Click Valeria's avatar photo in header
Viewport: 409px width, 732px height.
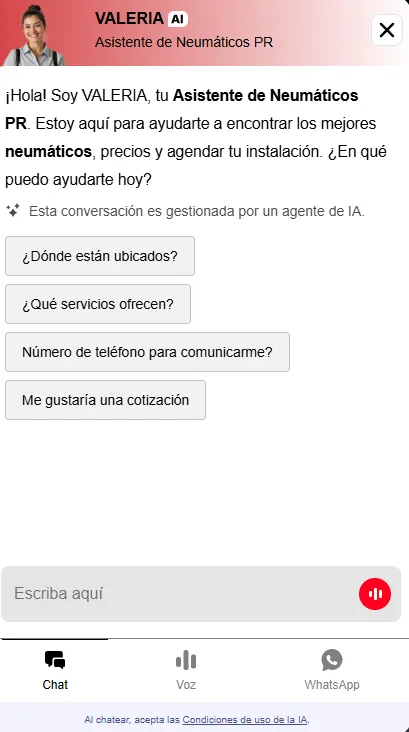[x=34, y=35]
